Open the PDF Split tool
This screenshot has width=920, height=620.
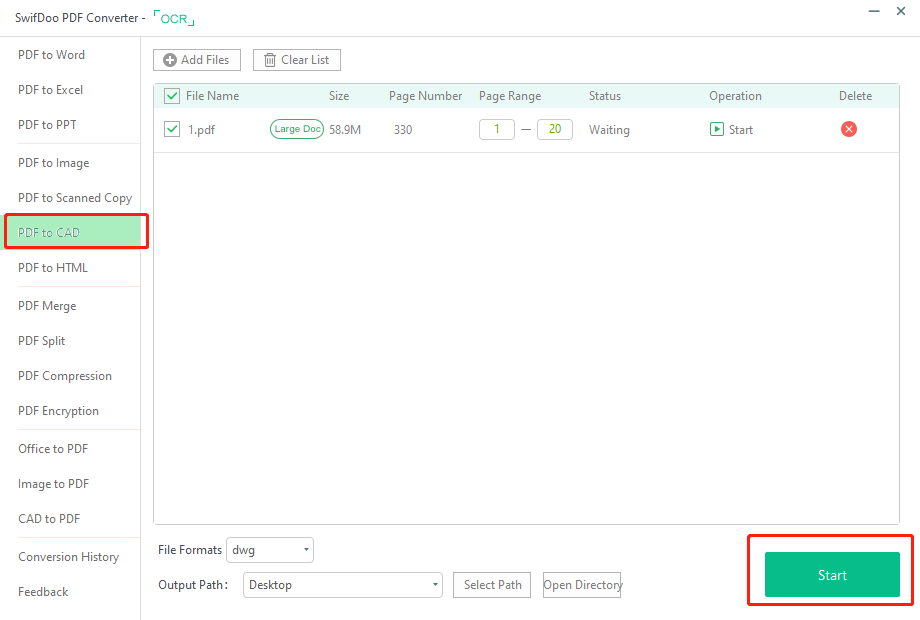click(x=41, y=341)
